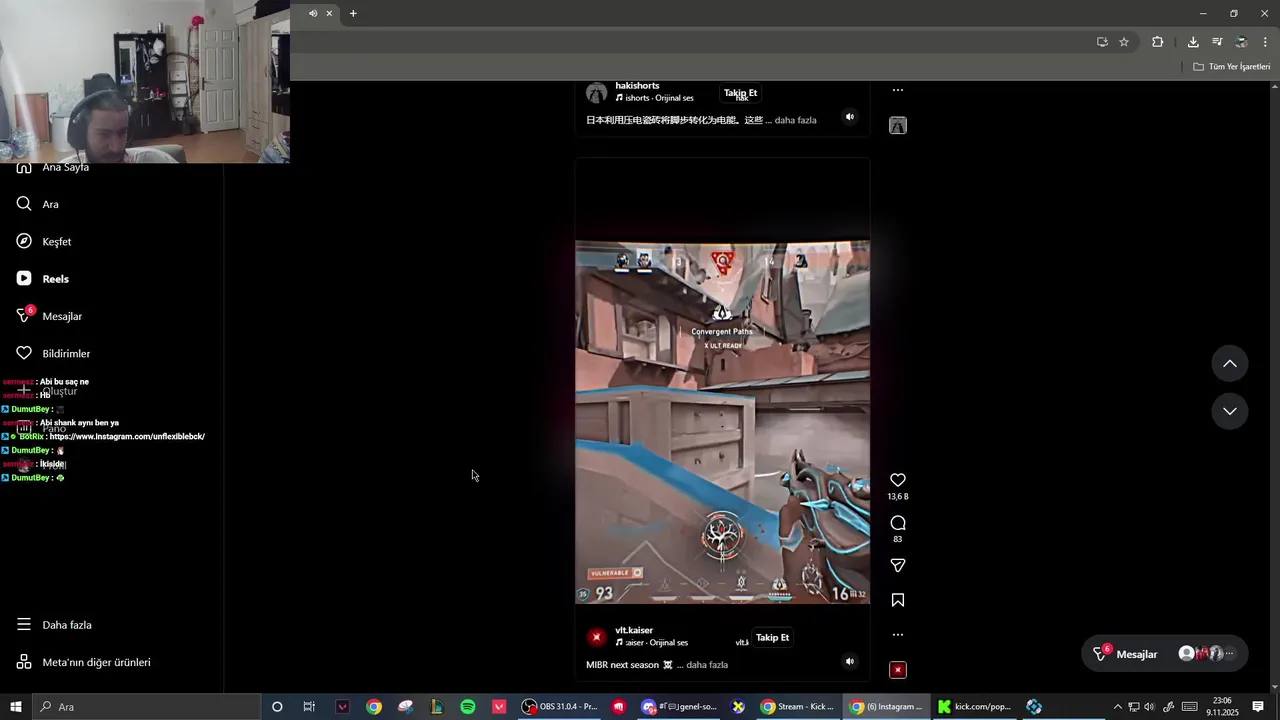Open the Windows Start menu
The width and height of the screenshot is (1280, 720).
coord(16,707)
